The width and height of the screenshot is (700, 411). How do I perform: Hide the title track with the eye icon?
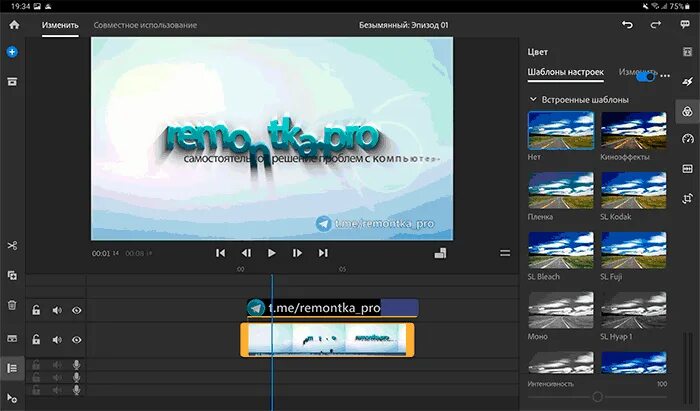[77, 310]
